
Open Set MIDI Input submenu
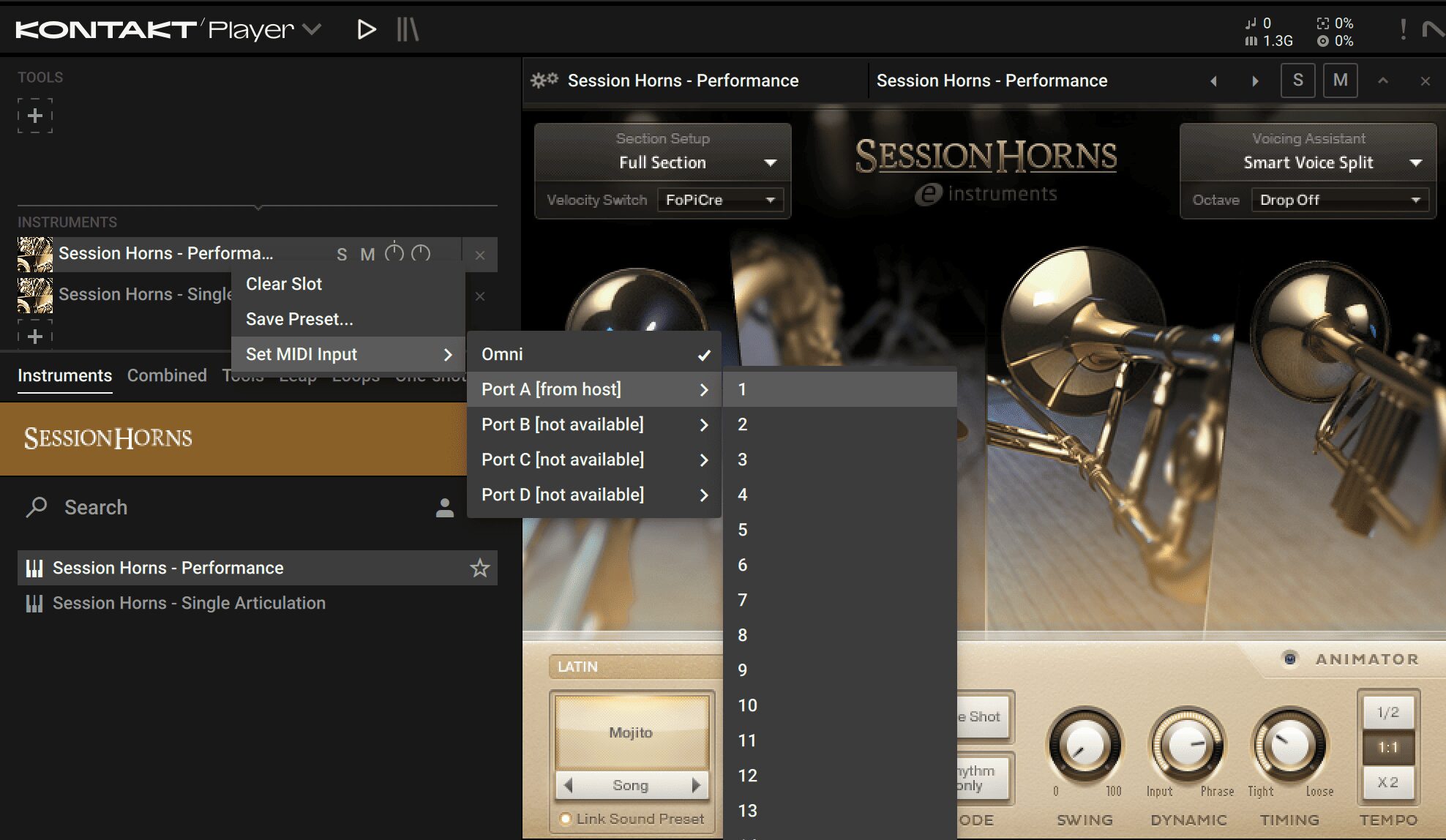348,354
